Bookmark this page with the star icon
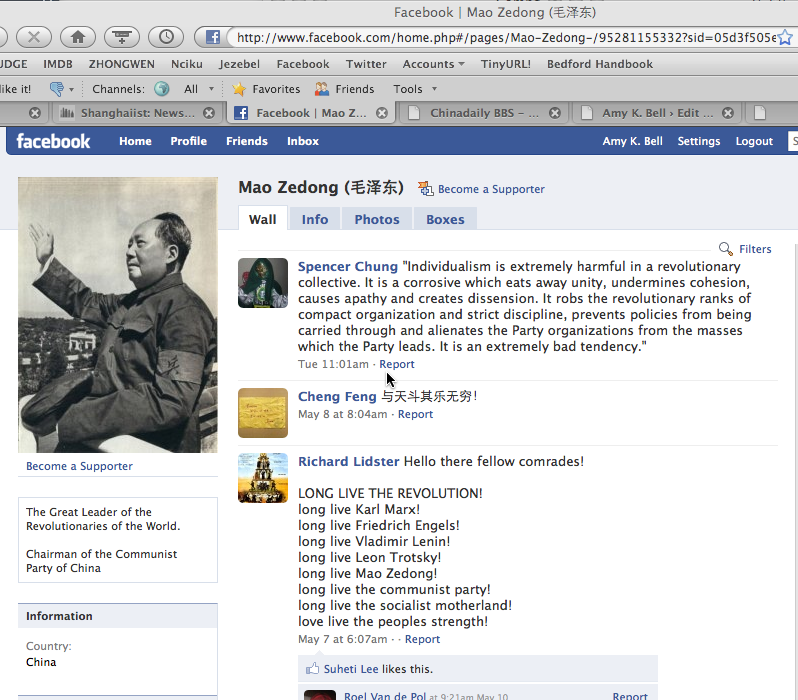798x700 pixels. (785, 37)
